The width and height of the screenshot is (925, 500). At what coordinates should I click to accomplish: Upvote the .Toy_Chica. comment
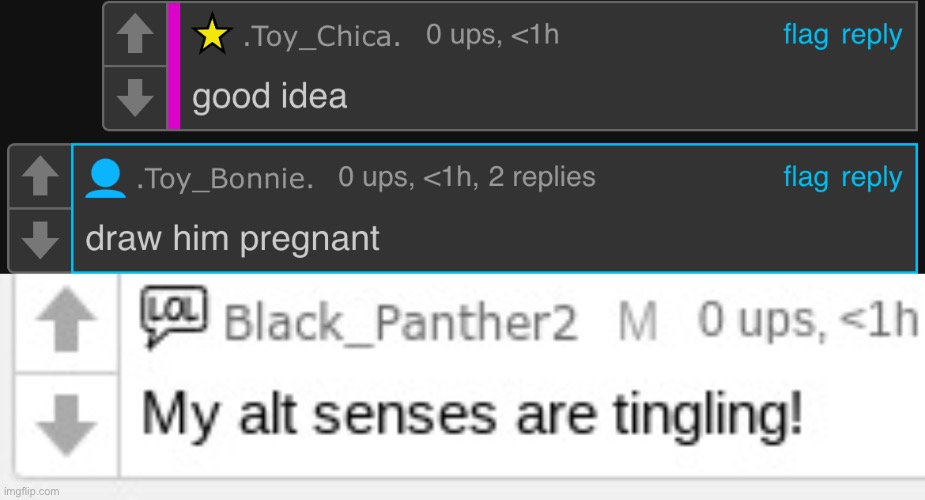click(x=135, y=37)
